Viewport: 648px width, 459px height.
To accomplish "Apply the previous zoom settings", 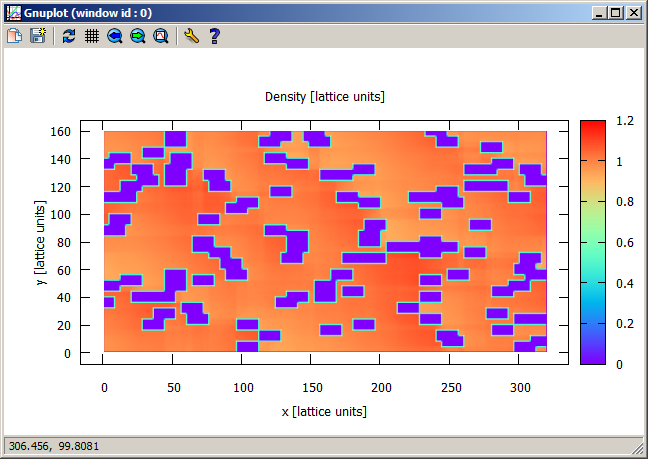I will point(114,36).
